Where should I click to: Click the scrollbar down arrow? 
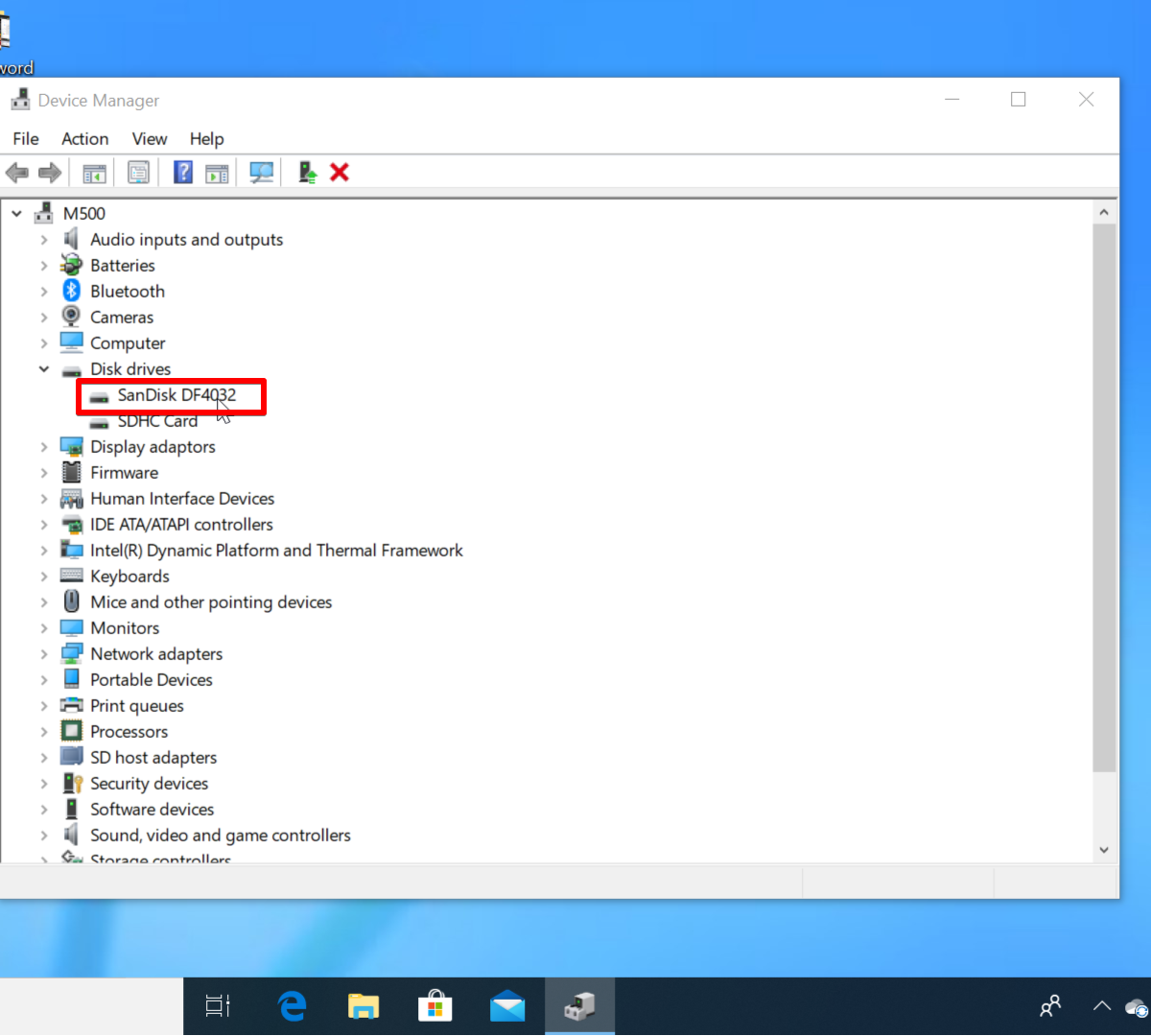click(1104, 850)
